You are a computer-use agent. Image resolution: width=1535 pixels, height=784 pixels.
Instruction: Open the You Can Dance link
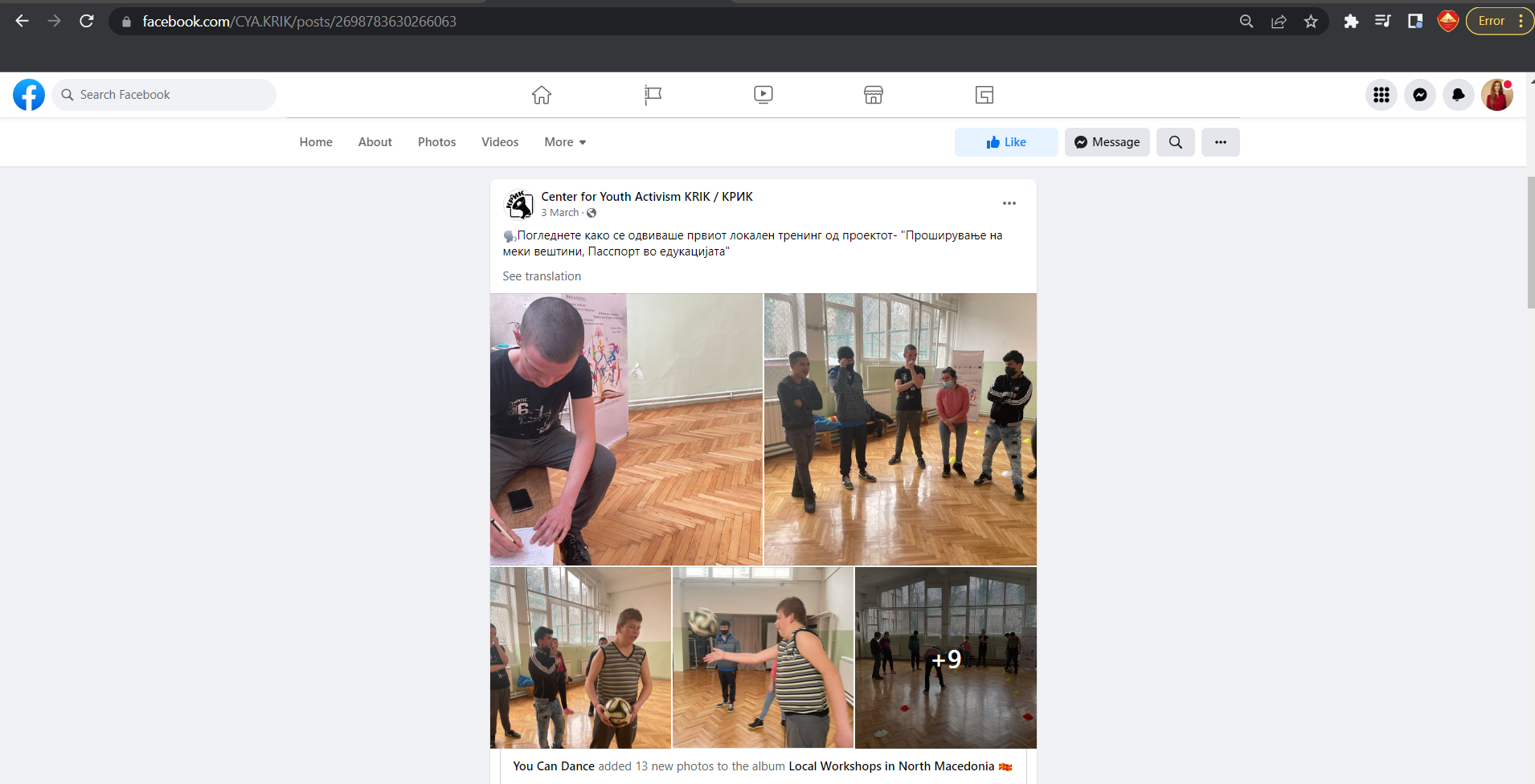[554, 766]
